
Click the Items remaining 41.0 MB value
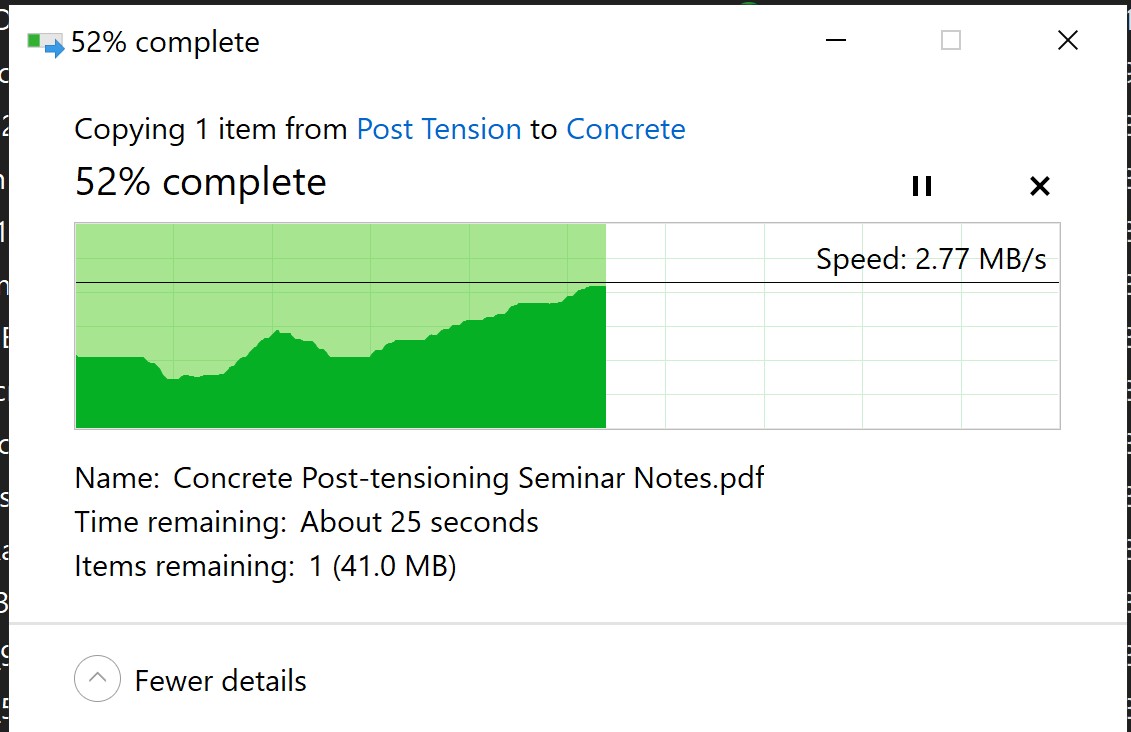[x=382, y=567]
